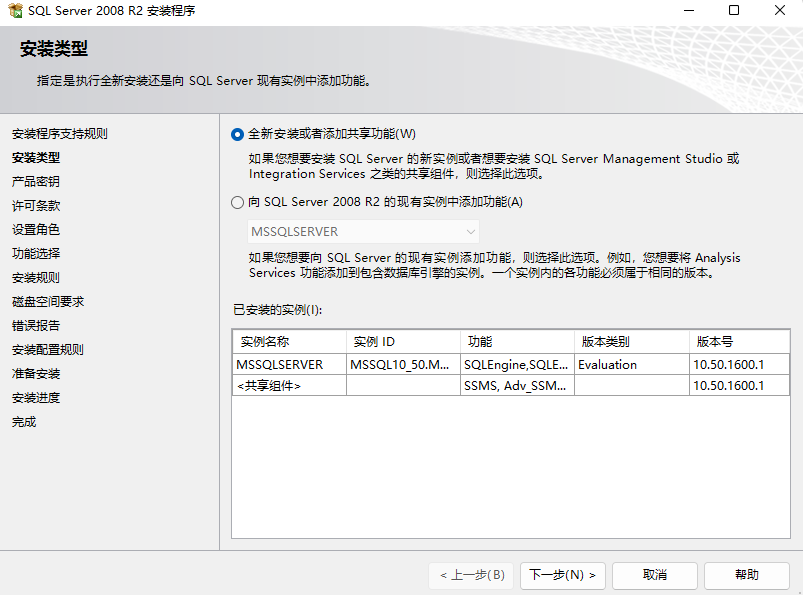The image size is (803, 595).
Task: Open the MSSQLSERVER instance dropdown
Action: click(x=363, y=231)
